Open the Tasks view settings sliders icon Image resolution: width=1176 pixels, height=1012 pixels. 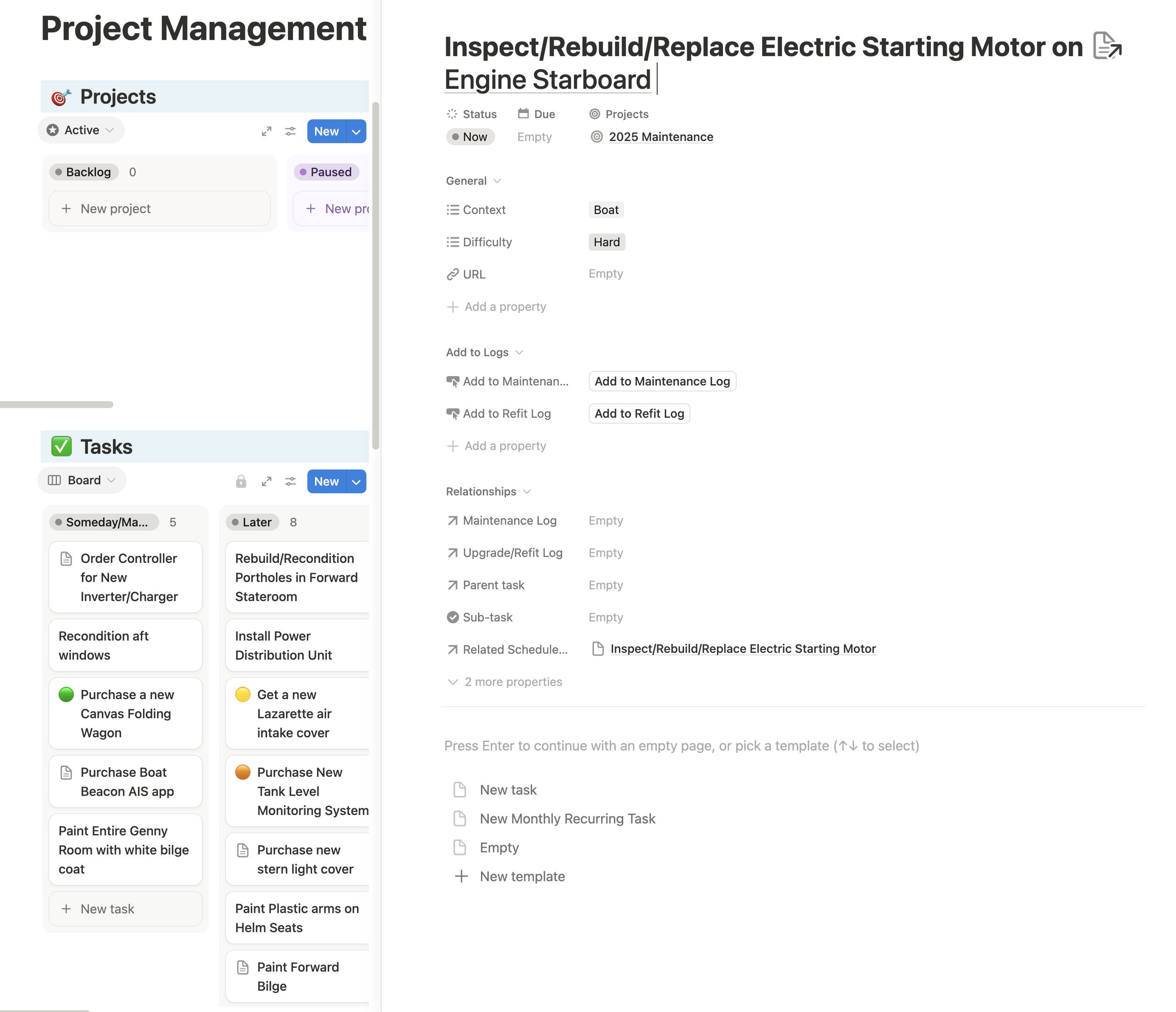(291, 481)
